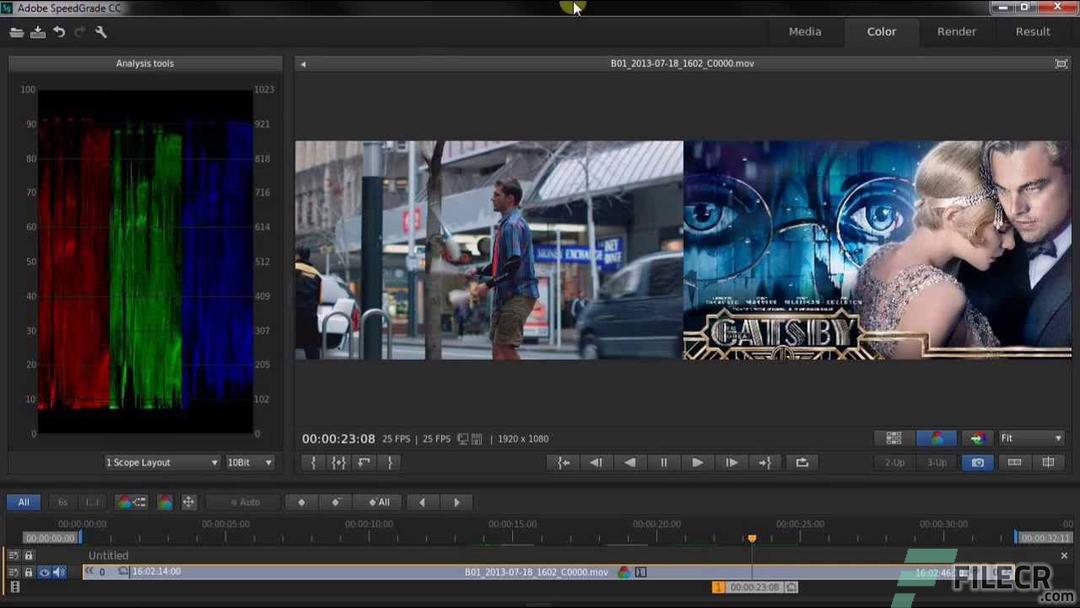Image resolution: width=1080 pixels, height=608 pixels.
Task: Go to the previous keyframe arrow
Action: [x=422, y=502]
